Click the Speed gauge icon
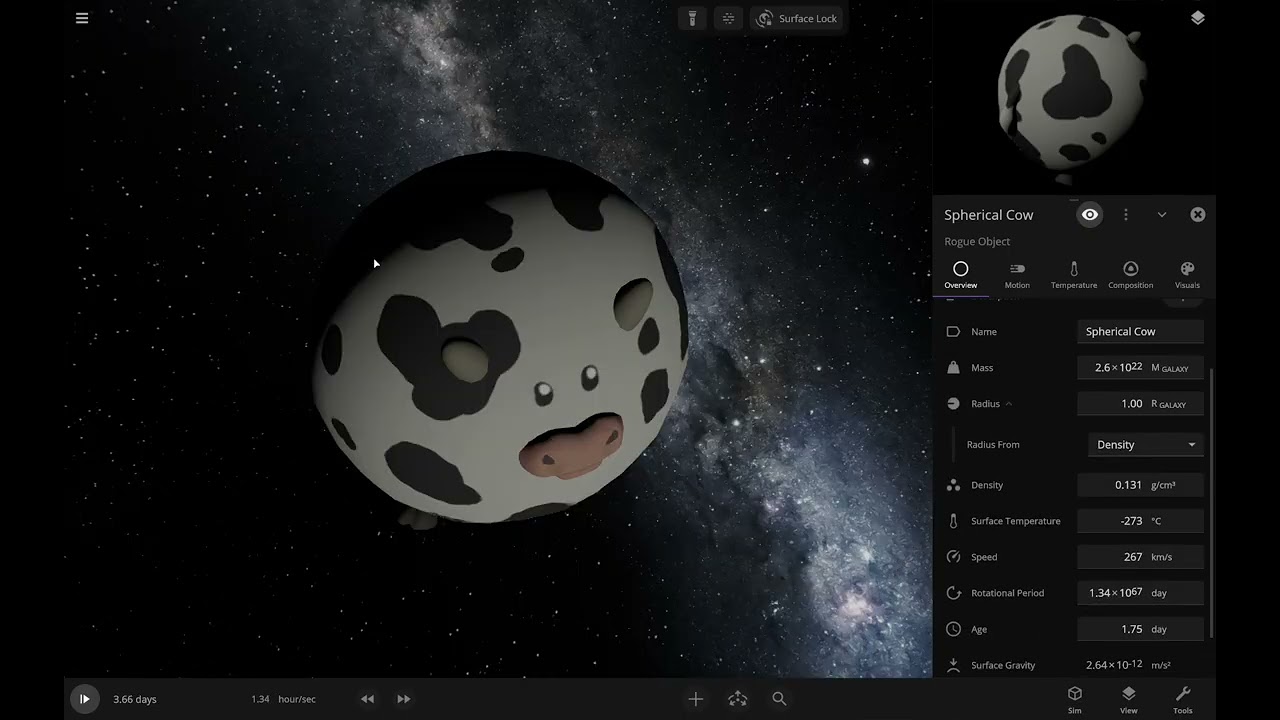This screenshot has height=720, width=1280. [953, 557]
